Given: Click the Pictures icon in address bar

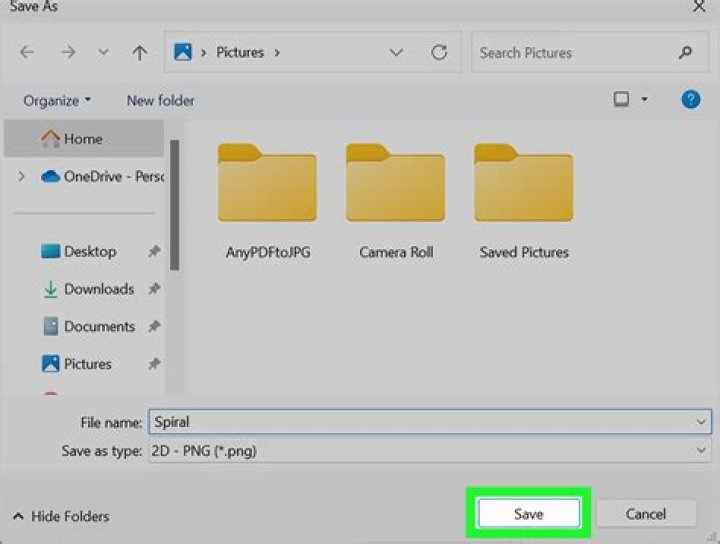Looking at the screenshot, I should click(x=183, y=52).
